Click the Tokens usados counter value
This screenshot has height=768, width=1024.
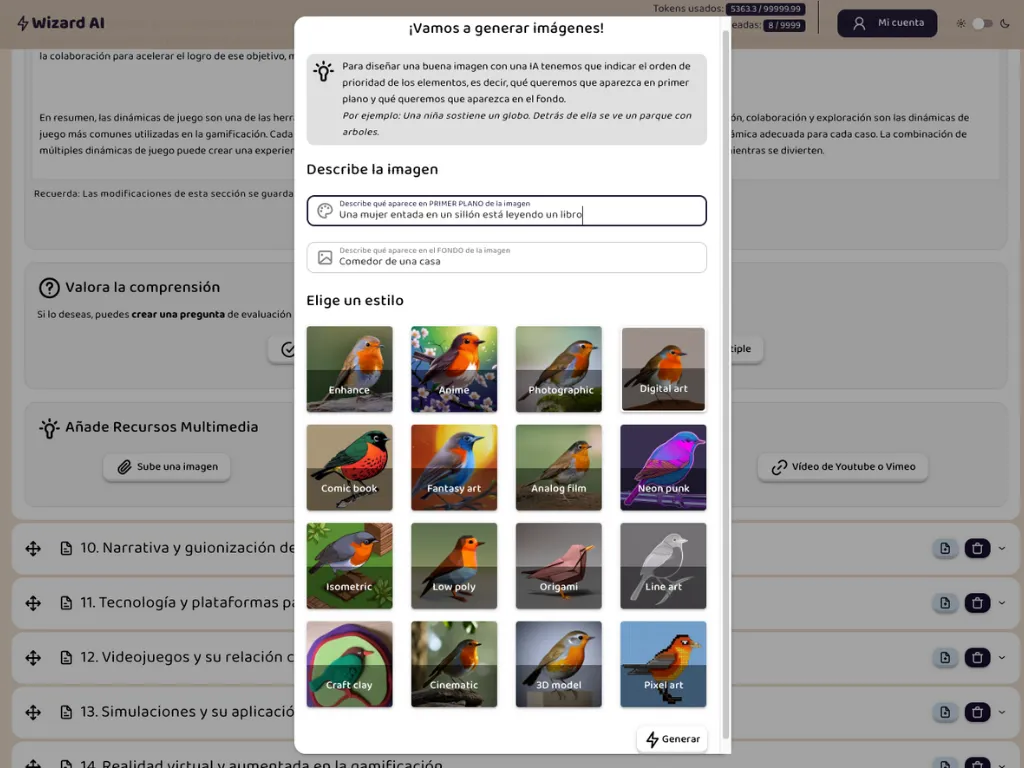point(765,9)
